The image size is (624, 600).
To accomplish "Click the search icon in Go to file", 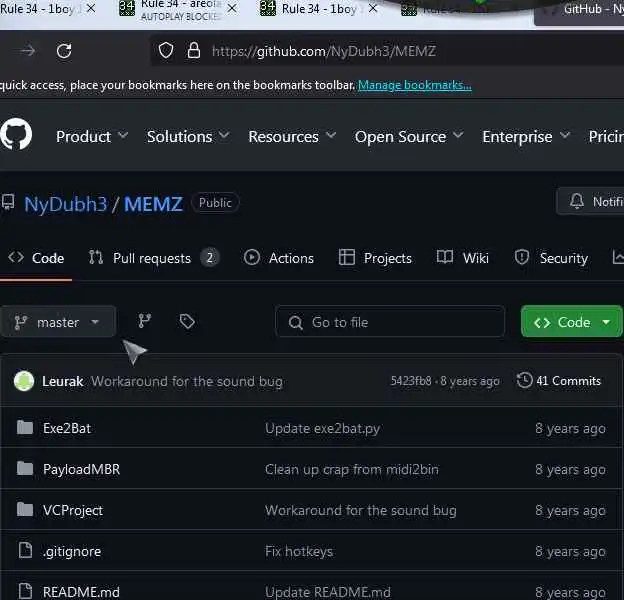I will (295, 323).
